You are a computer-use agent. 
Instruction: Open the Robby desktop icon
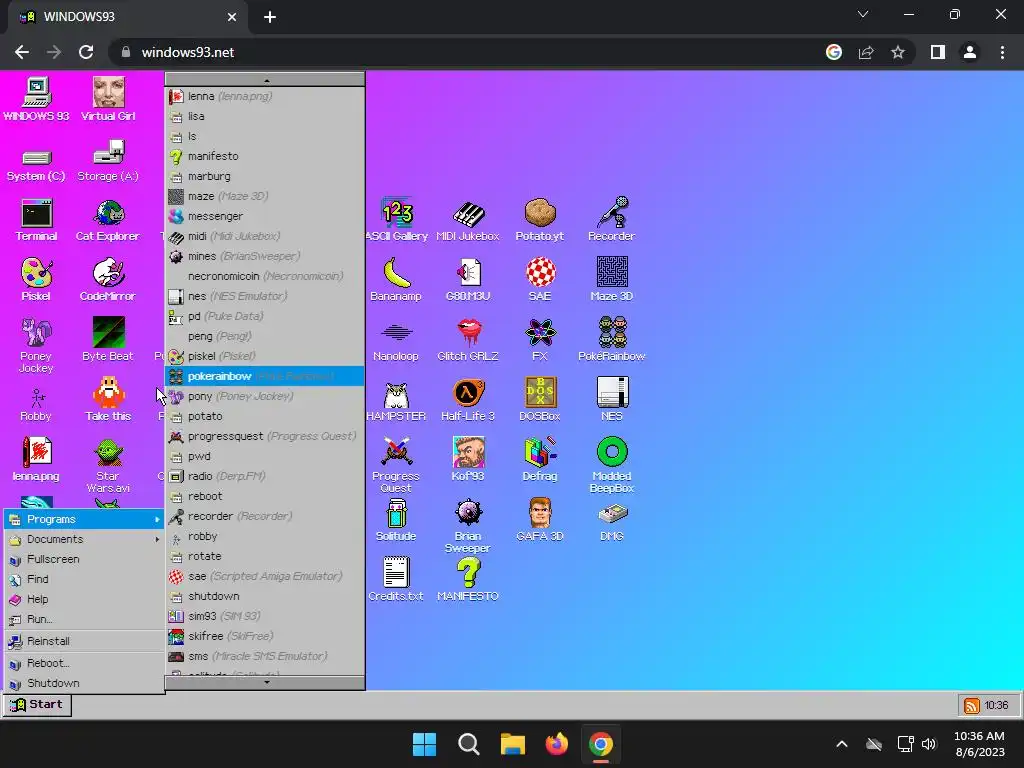click(x=36, y=405)
